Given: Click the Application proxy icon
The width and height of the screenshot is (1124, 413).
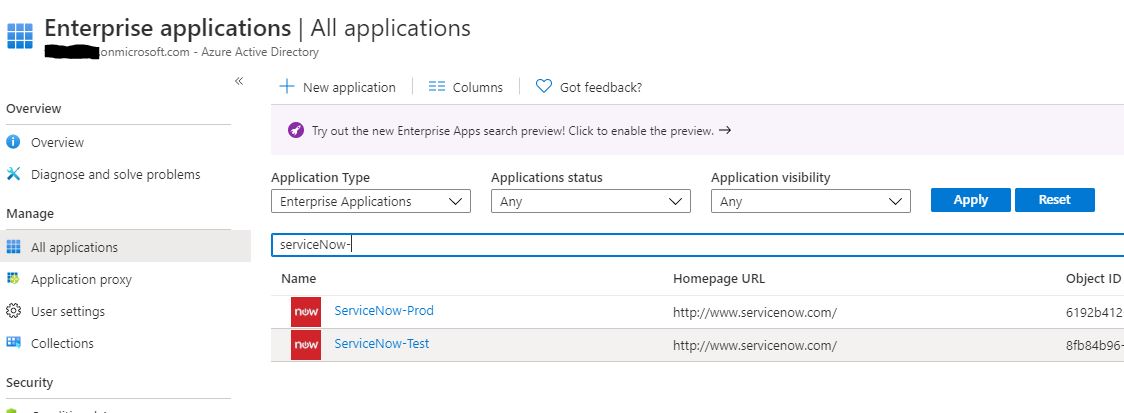Looking at the screenshot, I should click(x=13, y=278).
